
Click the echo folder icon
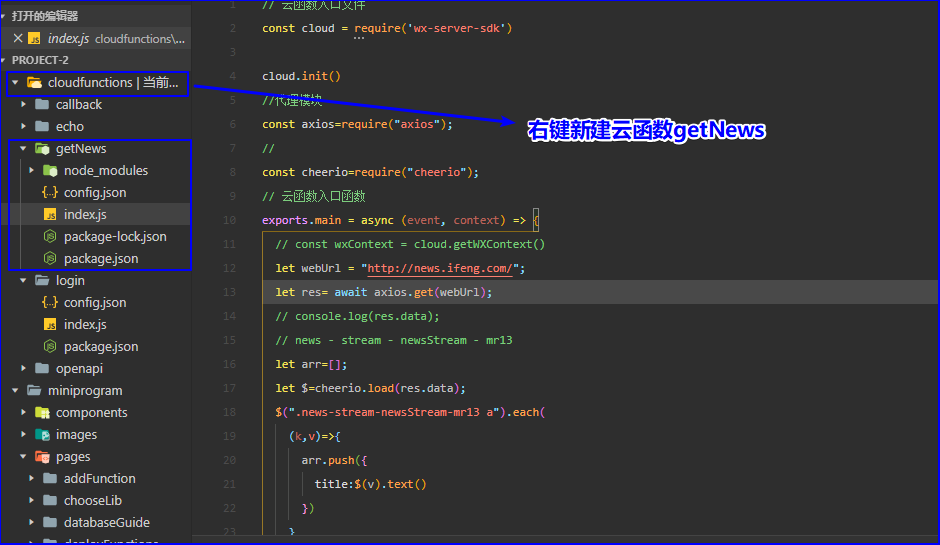(x=42, y=127)
